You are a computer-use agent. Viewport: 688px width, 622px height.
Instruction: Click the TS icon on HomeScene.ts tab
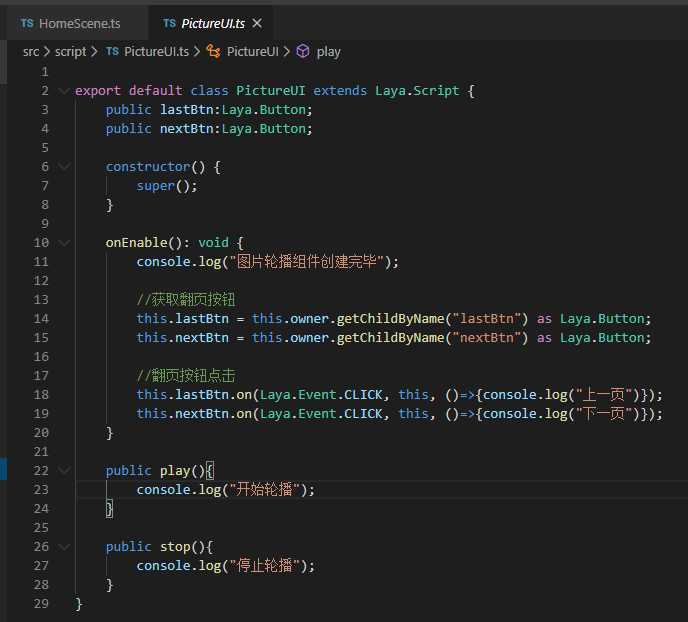27,23
